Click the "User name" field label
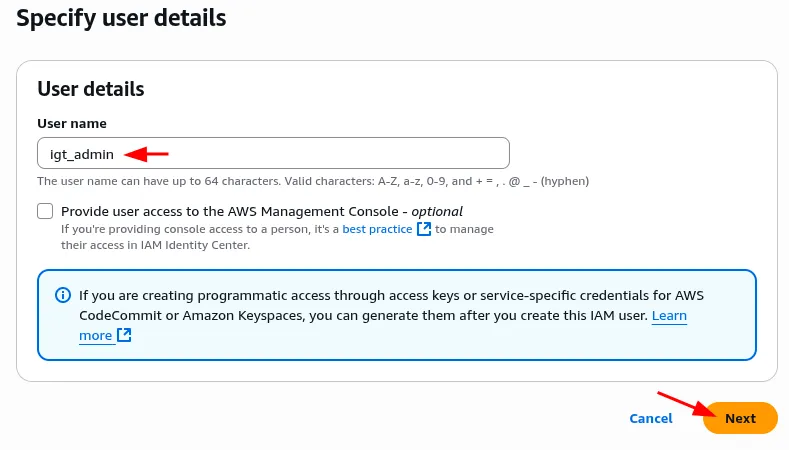Viewport: 789px width, 450px height. pos(72,123)
